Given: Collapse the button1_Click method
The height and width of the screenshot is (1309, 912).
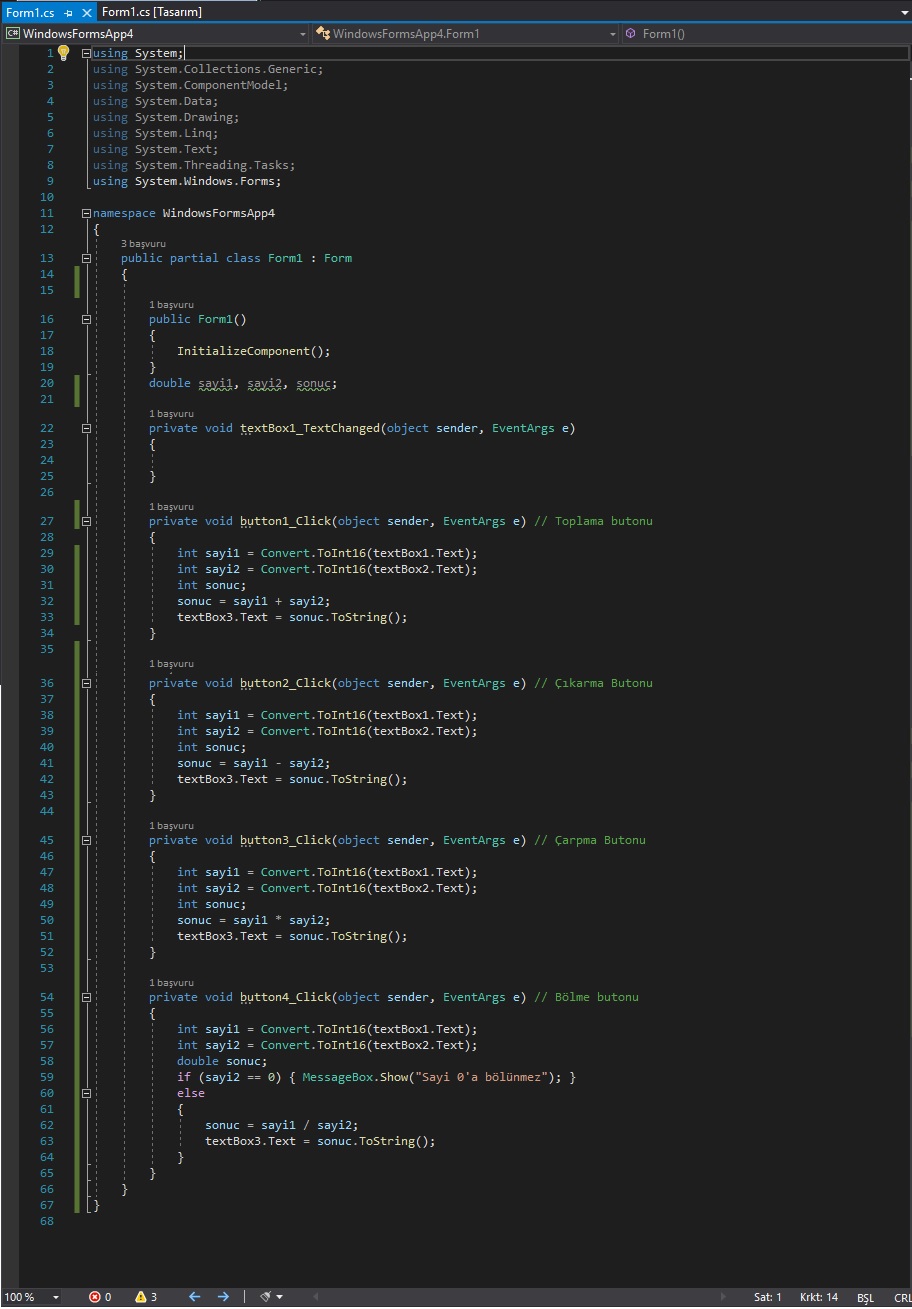Looking at the screenshot, I should coord(86,521).
